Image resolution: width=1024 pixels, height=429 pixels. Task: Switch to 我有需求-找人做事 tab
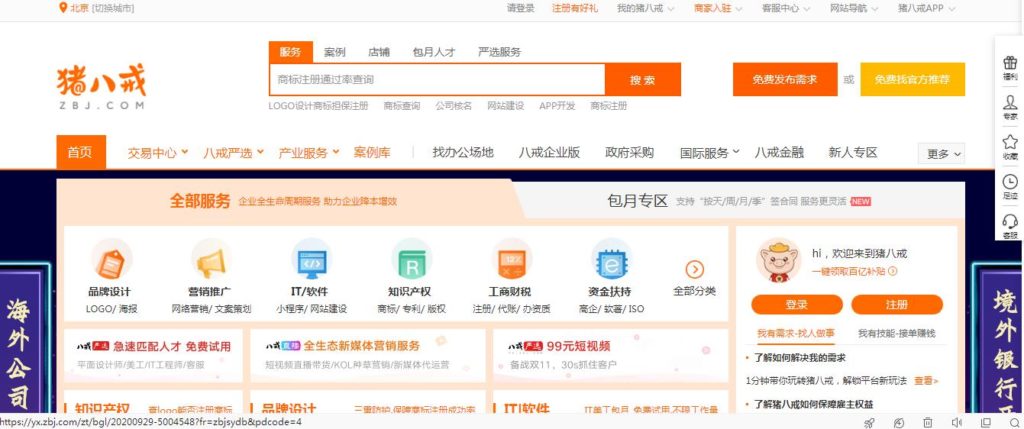[795, 333]
